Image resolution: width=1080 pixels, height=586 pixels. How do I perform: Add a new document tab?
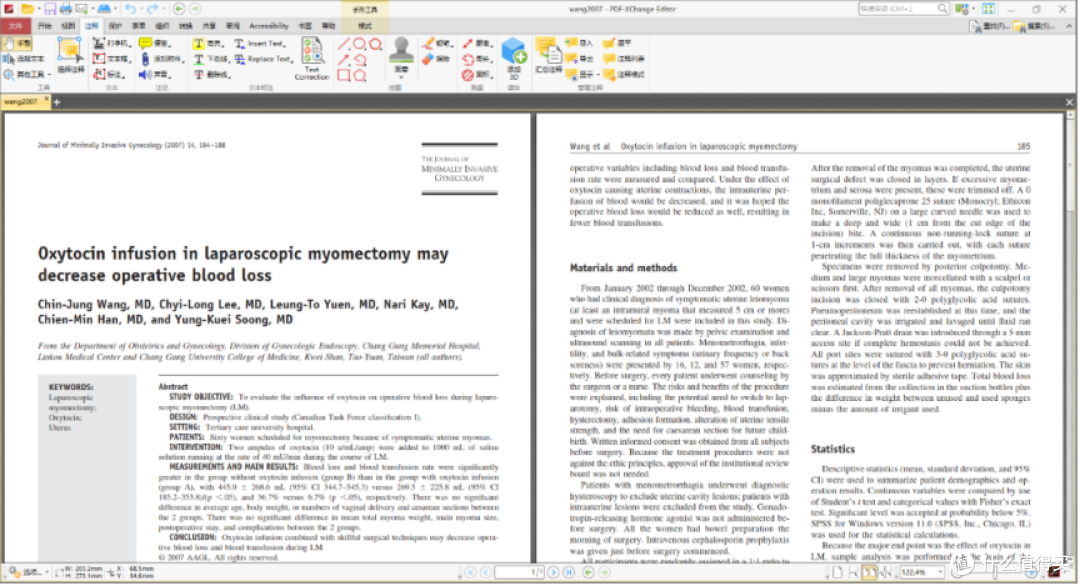coord(57,102)
